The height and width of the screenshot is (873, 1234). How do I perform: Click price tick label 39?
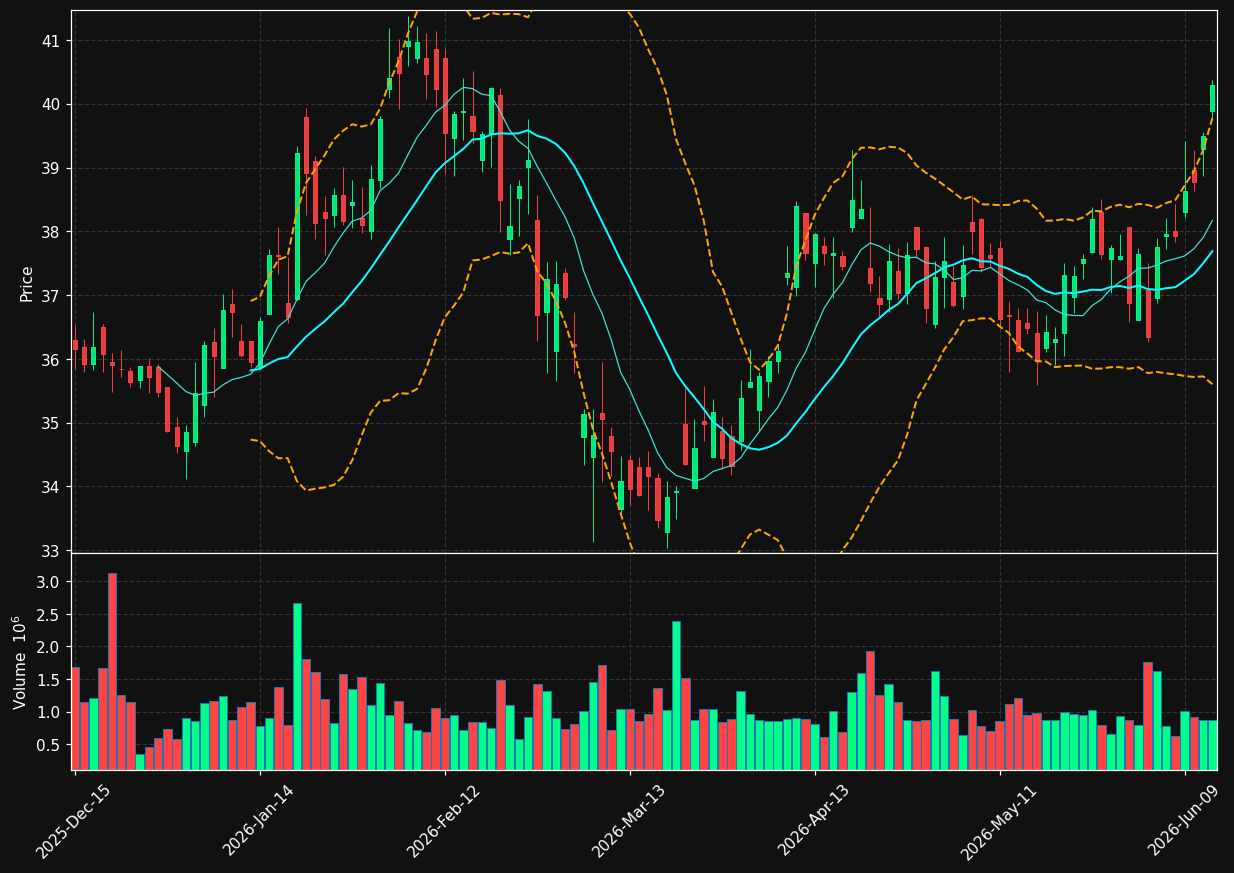(51, 168)
